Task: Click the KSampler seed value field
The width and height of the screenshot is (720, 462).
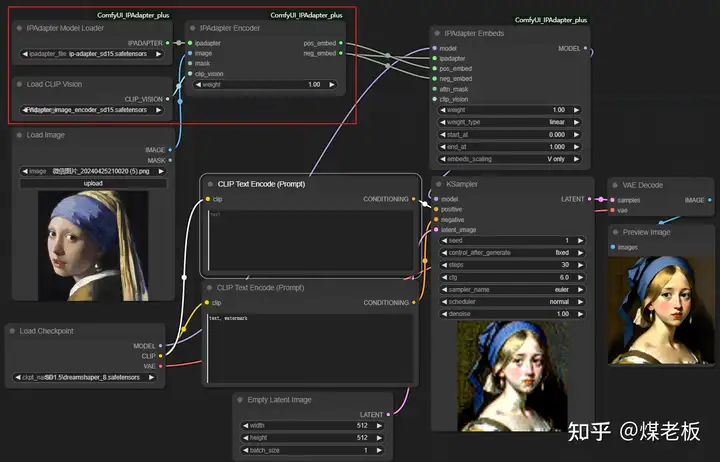Action: (512, 241)
